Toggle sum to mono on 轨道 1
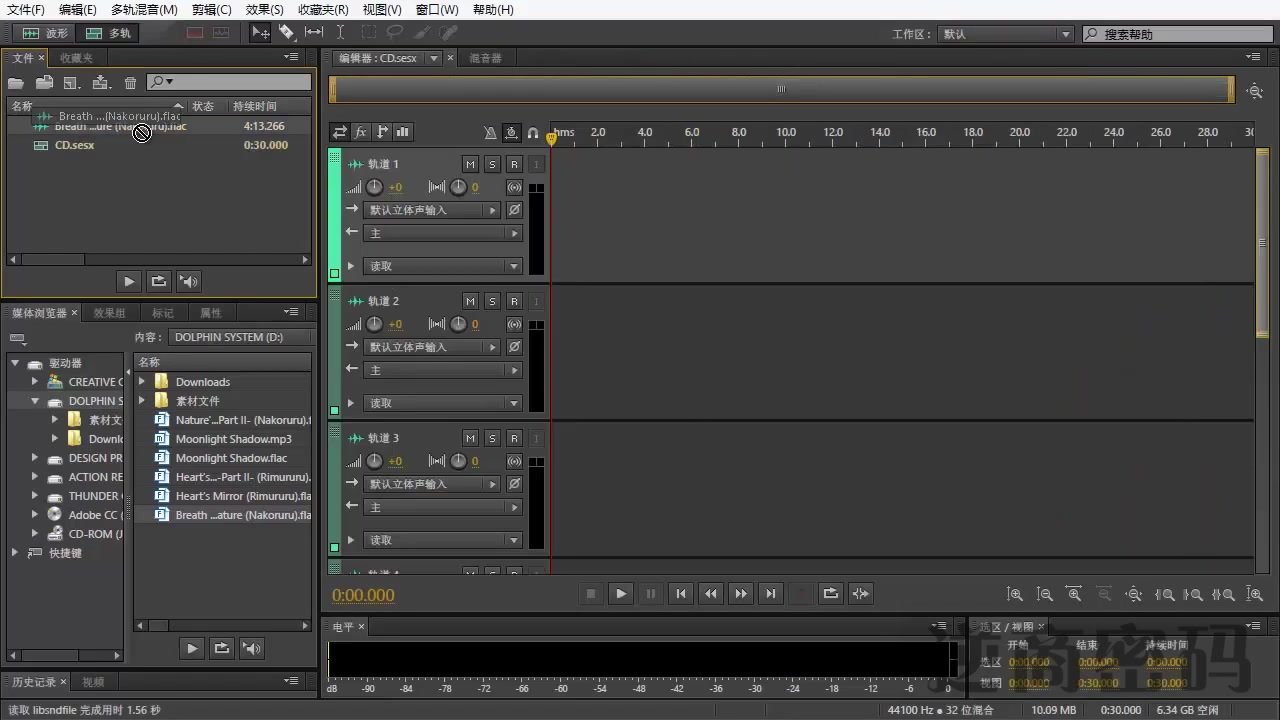 pos(514,187)
